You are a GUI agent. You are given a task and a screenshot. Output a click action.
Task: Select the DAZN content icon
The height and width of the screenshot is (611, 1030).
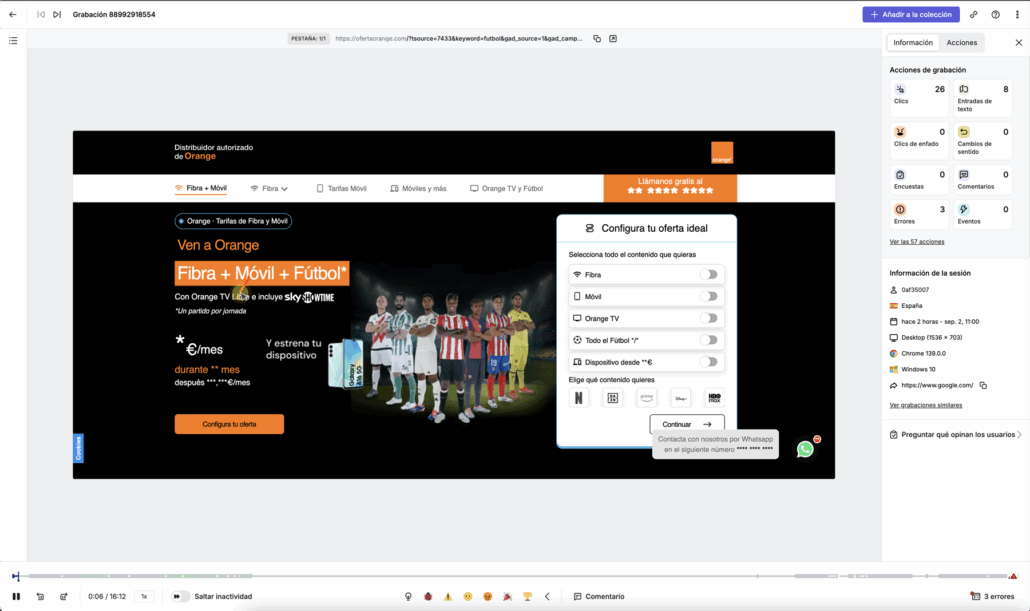click(x=612, y=397)
